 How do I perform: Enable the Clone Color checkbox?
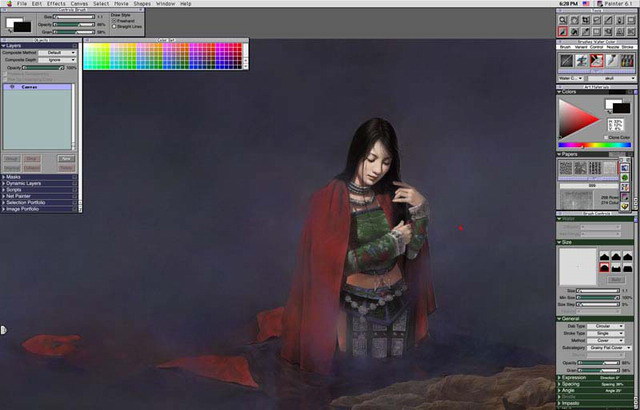pos(606,137)
